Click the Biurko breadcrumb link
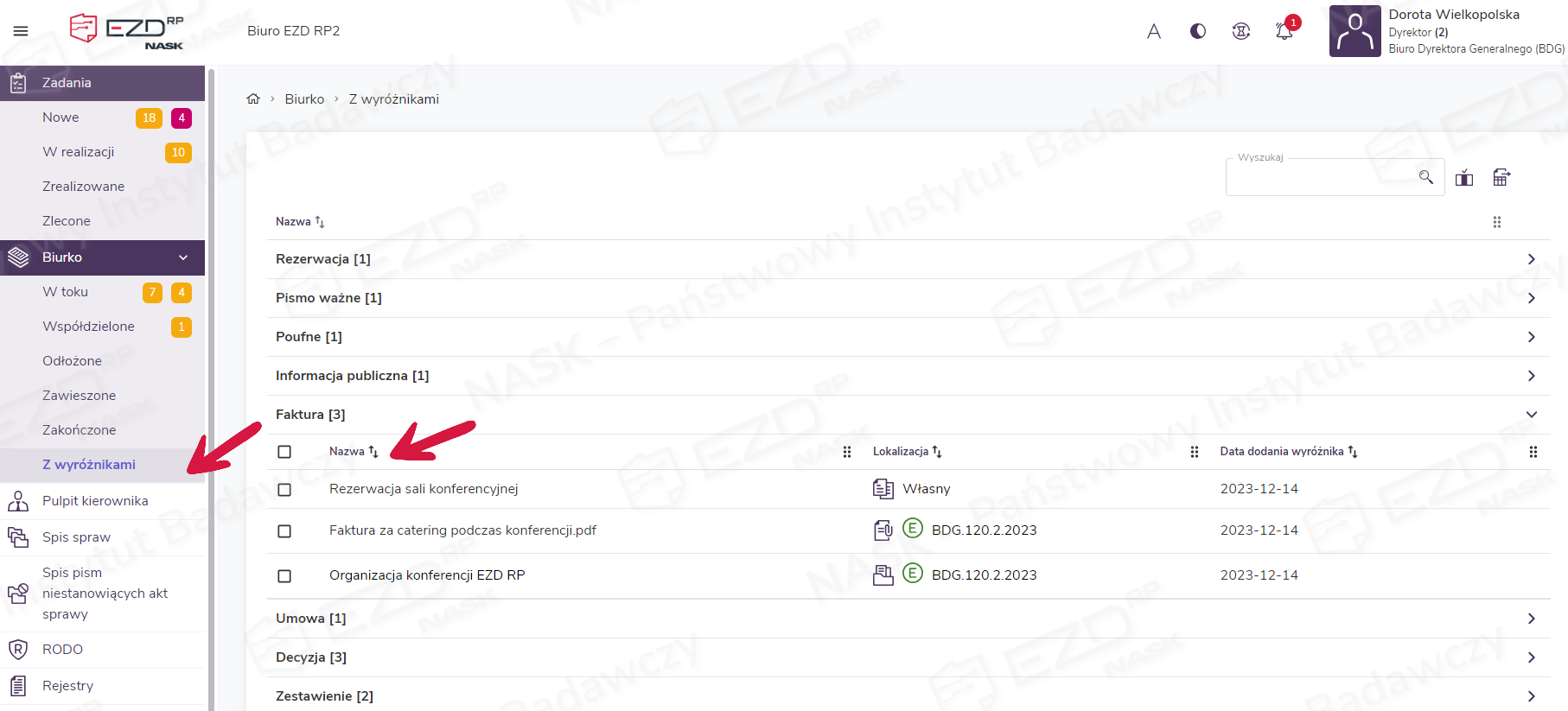 [x=304, y=99]
